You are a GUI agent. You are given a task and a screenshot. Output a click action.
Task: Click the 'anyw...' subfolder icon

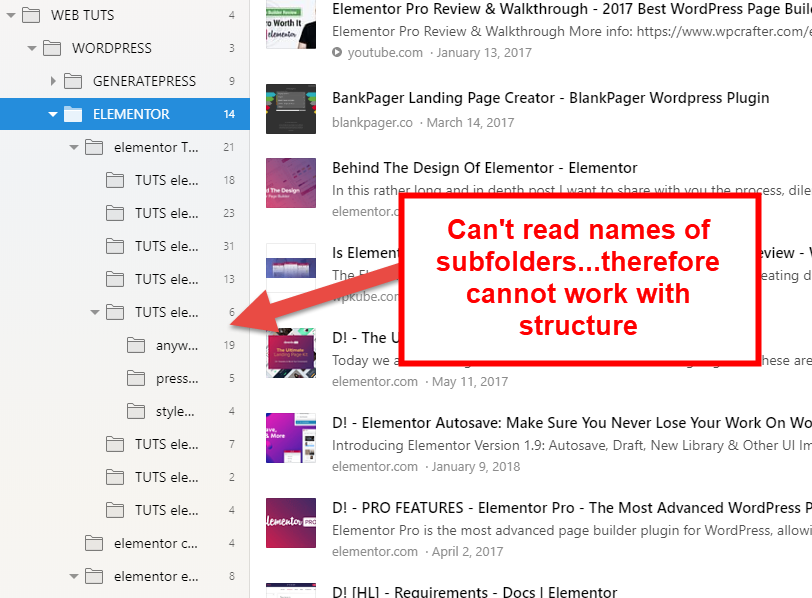pyautogui.click(x=136, y=345)
